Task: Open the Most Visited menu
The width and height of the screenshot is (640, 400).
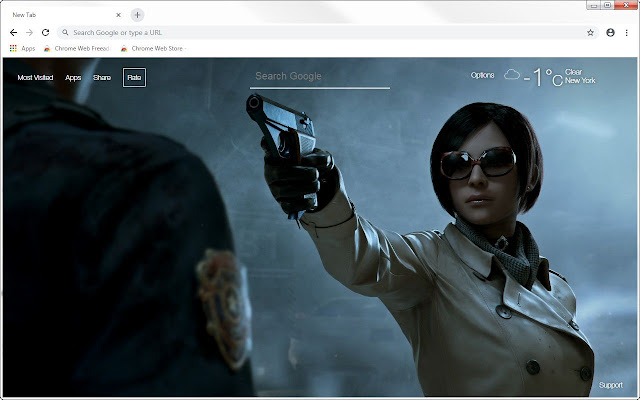Action: pyautogui.click(x=35, y=78)
